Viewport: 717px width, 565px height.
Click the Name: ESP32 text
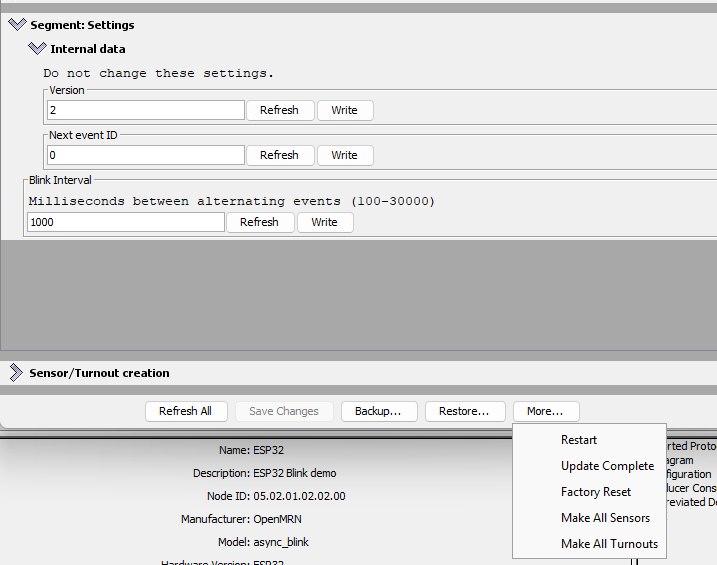coord(251,450)
